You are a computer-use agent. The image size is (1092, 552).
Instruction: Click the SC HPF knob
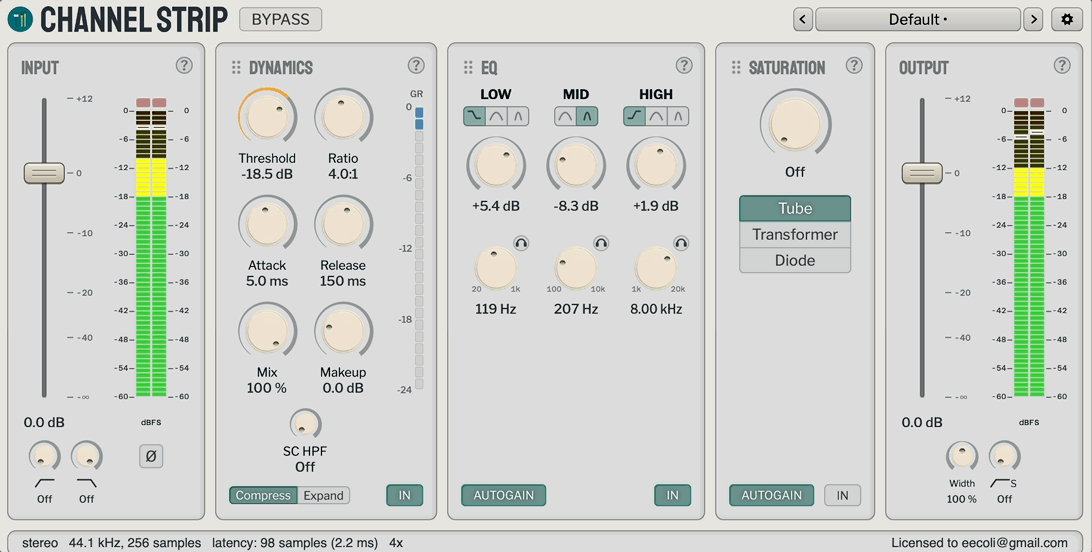pyautogui.click(x=305, y=424)
